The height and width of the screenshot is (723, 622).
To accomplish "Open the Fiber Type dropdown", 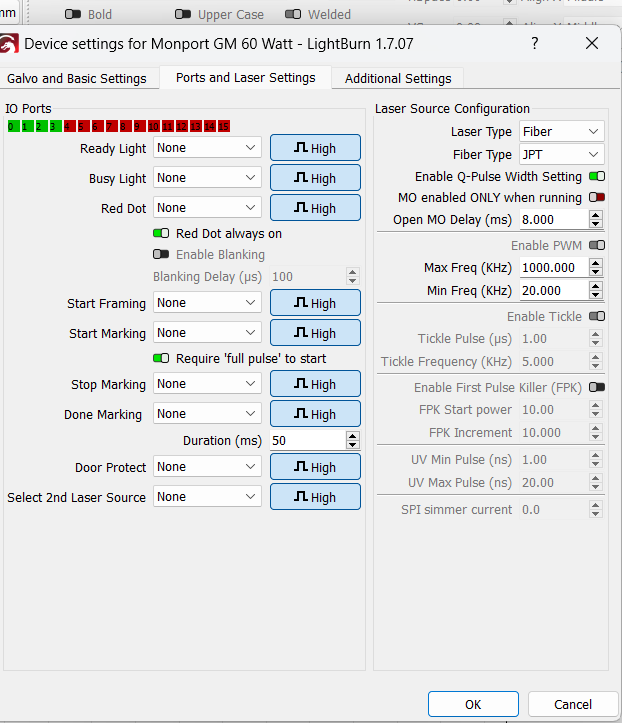I will (562, 155).
